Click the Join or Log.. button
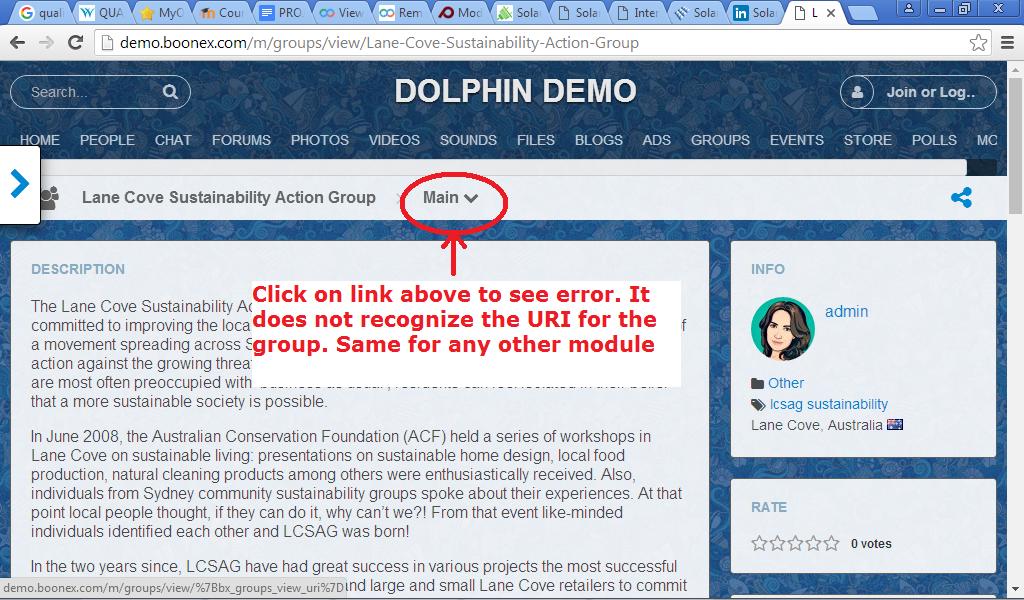The image size is (1024, 600). pos(918,91)
